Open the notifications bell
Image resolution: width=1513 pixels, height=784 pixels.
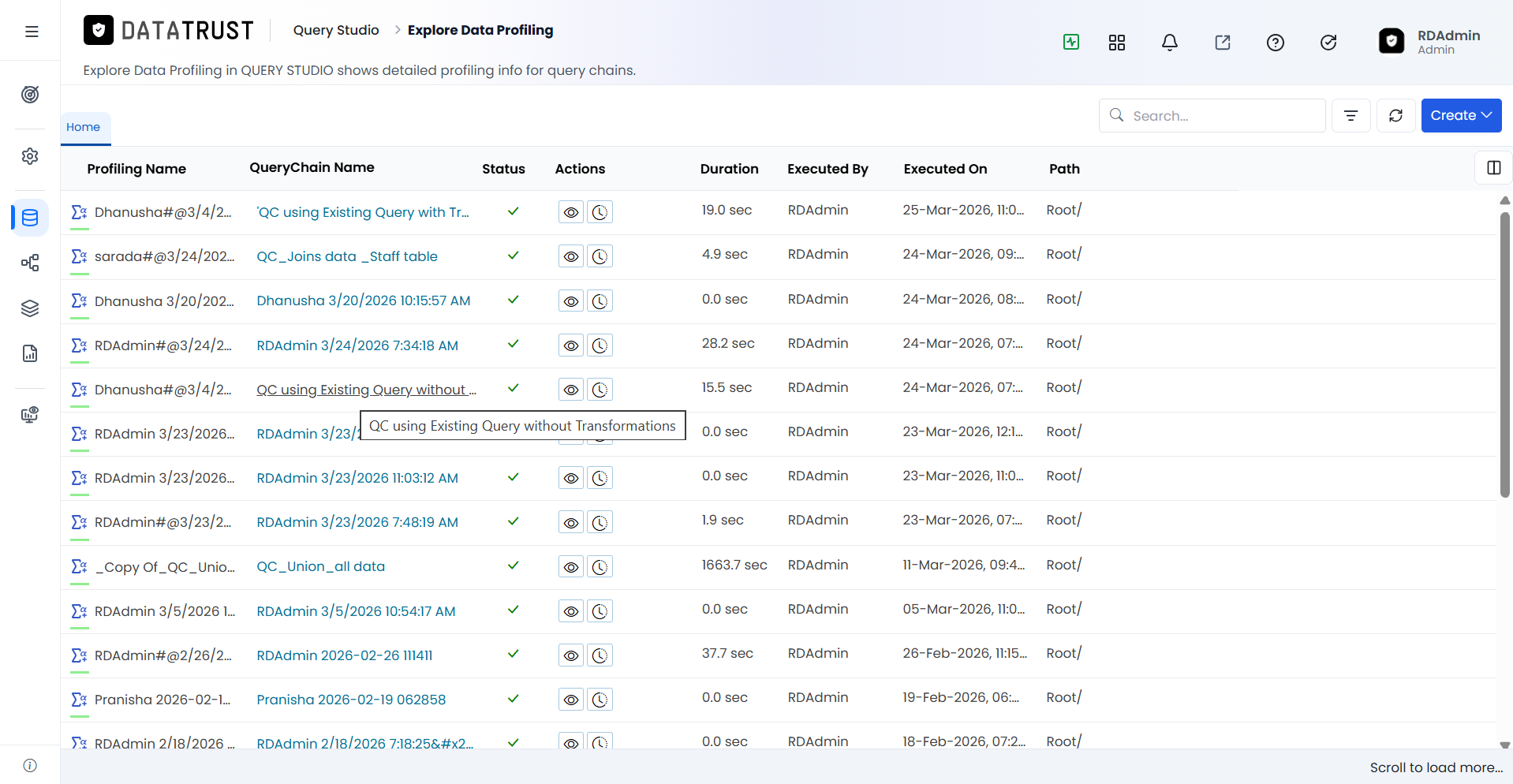click(x=1170, y=43)
